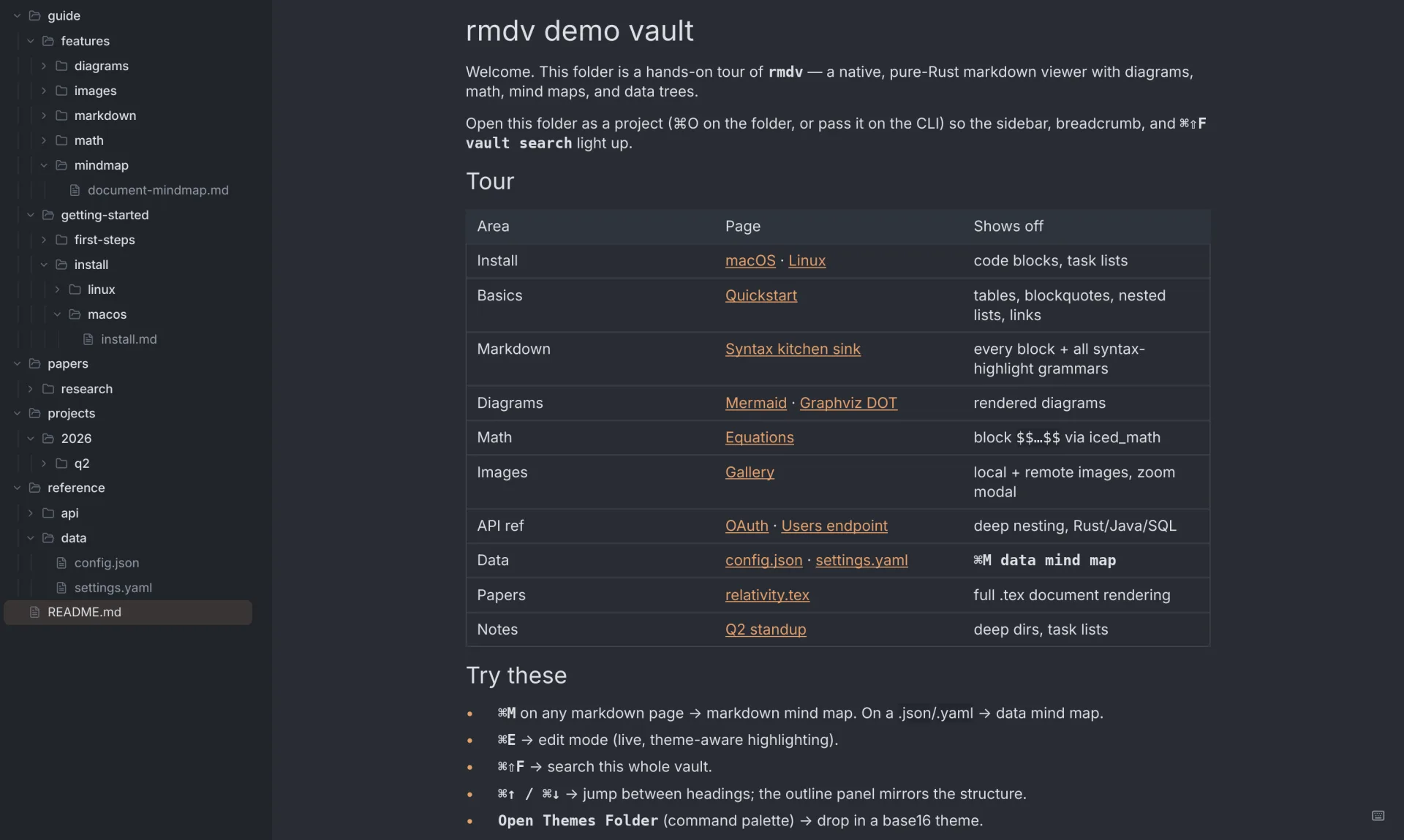Click the open folder icon beside projects
The height and width of the screenshot is (840, 1404).
(x=34, y=413)
